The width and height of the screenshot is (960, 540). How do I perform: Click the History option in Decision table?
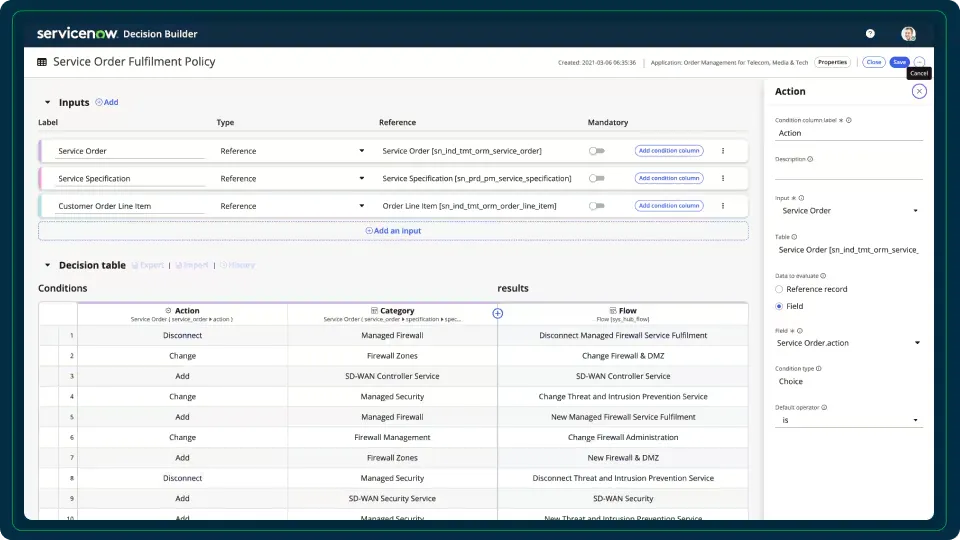[237, 265]
